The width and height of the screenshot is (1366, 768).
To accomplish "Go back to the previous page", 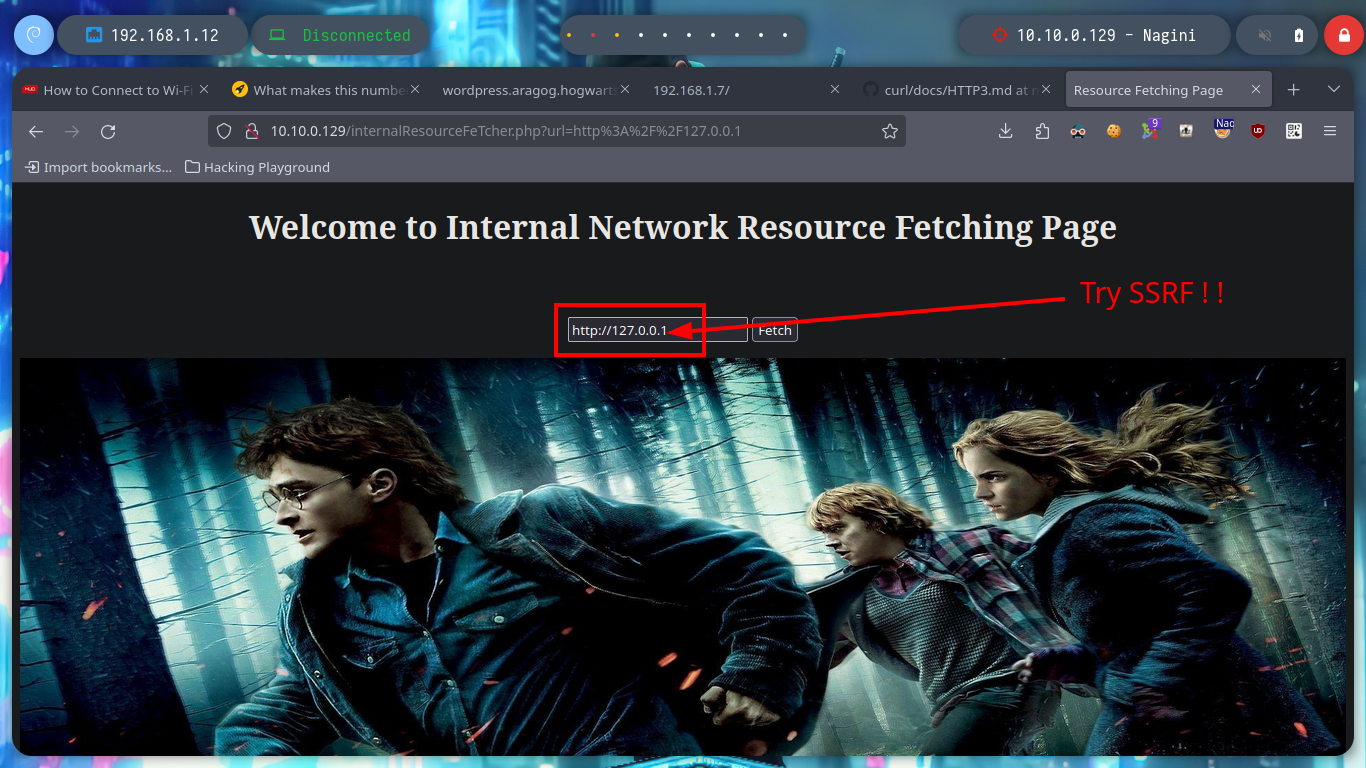I will point(36,131).
